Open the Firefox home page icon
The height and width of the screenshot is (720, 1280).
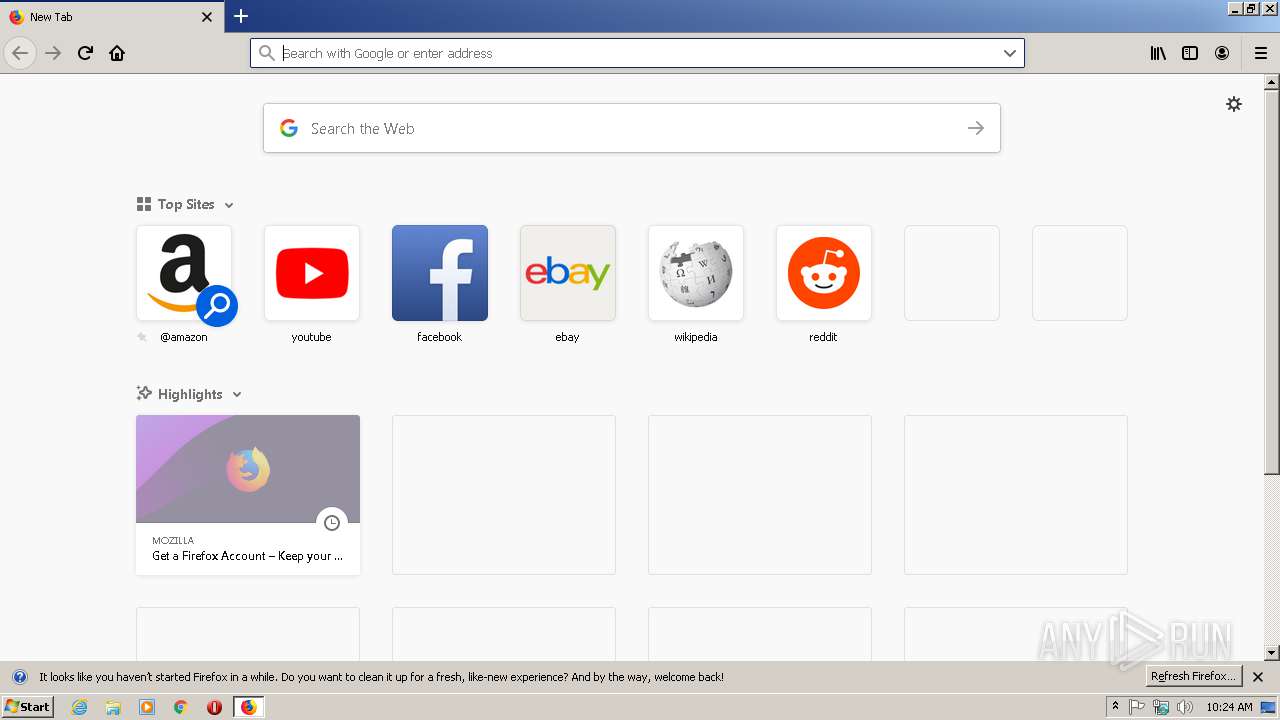coord(117,53)
